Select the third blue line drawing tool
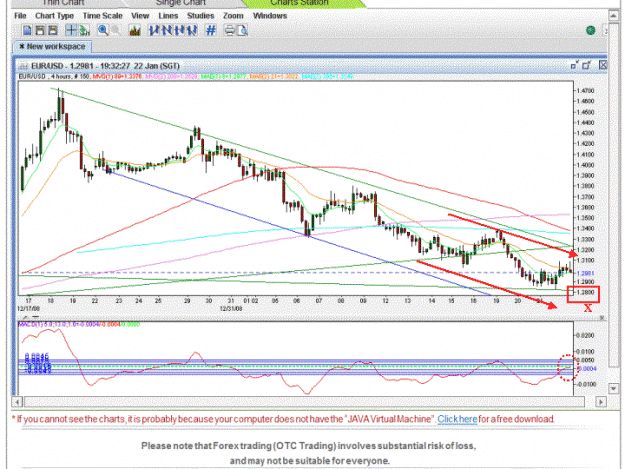The height and width of the screenshot is (469, 625). [x=180, y=31]
